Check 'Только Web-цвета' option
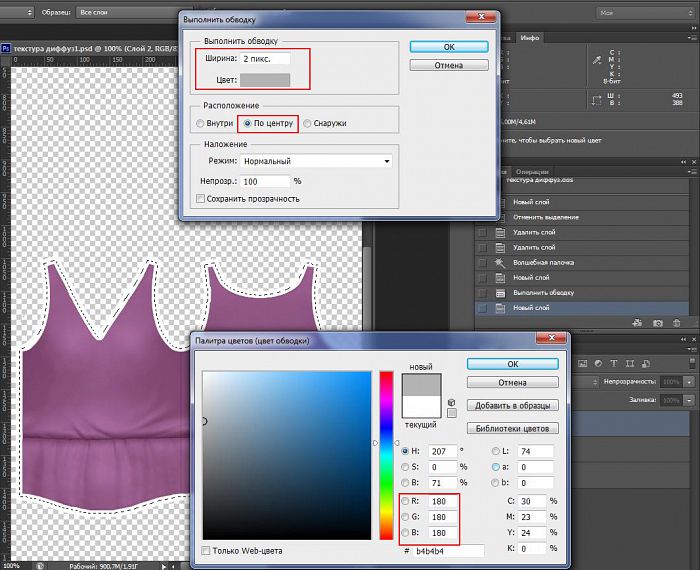This screenshot has height=570, width=700. [206, 551]
